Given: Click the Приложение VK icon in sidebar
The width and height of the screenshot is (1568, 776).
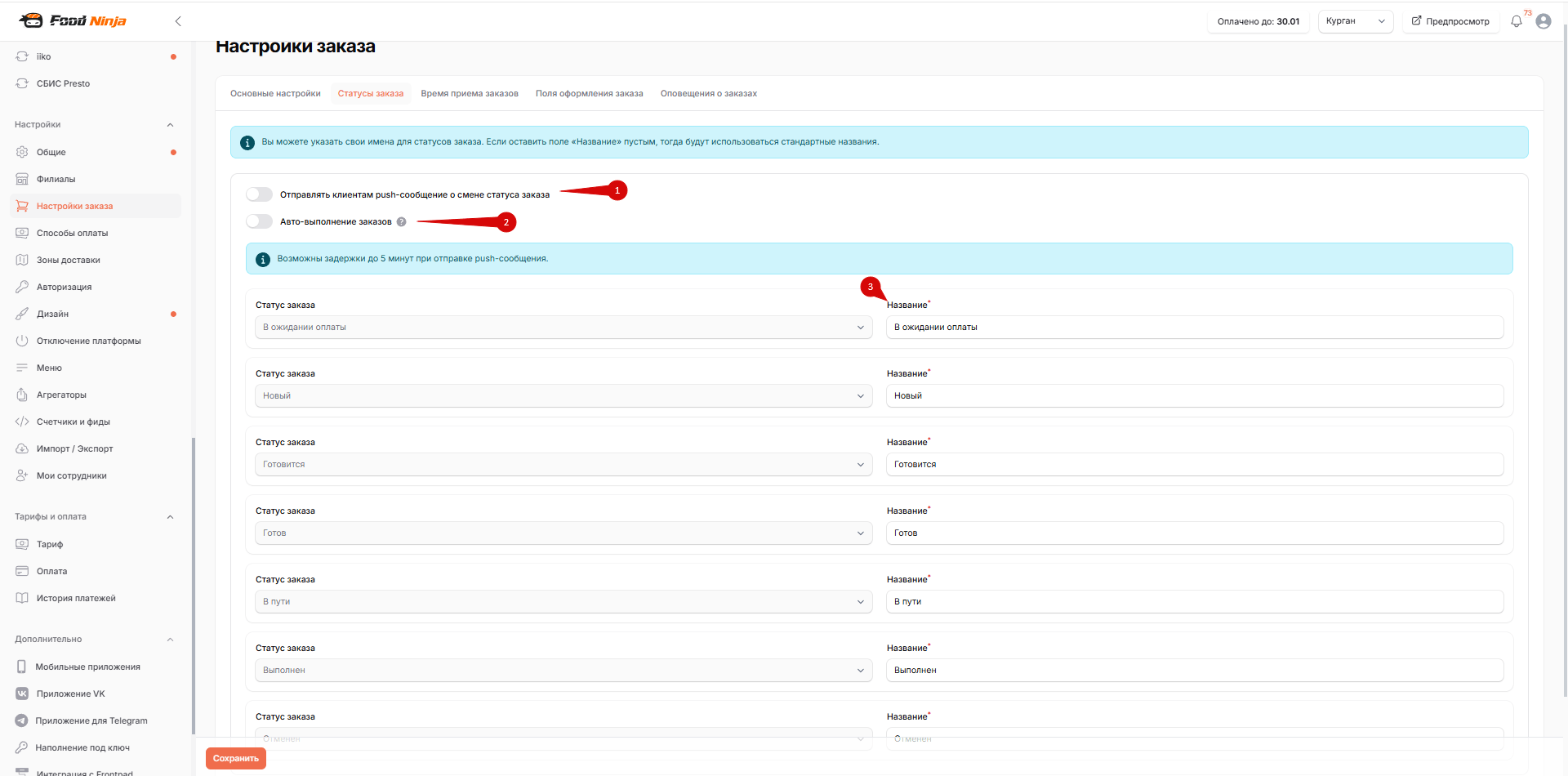Looking at the screenshot, I should [22, 693].
